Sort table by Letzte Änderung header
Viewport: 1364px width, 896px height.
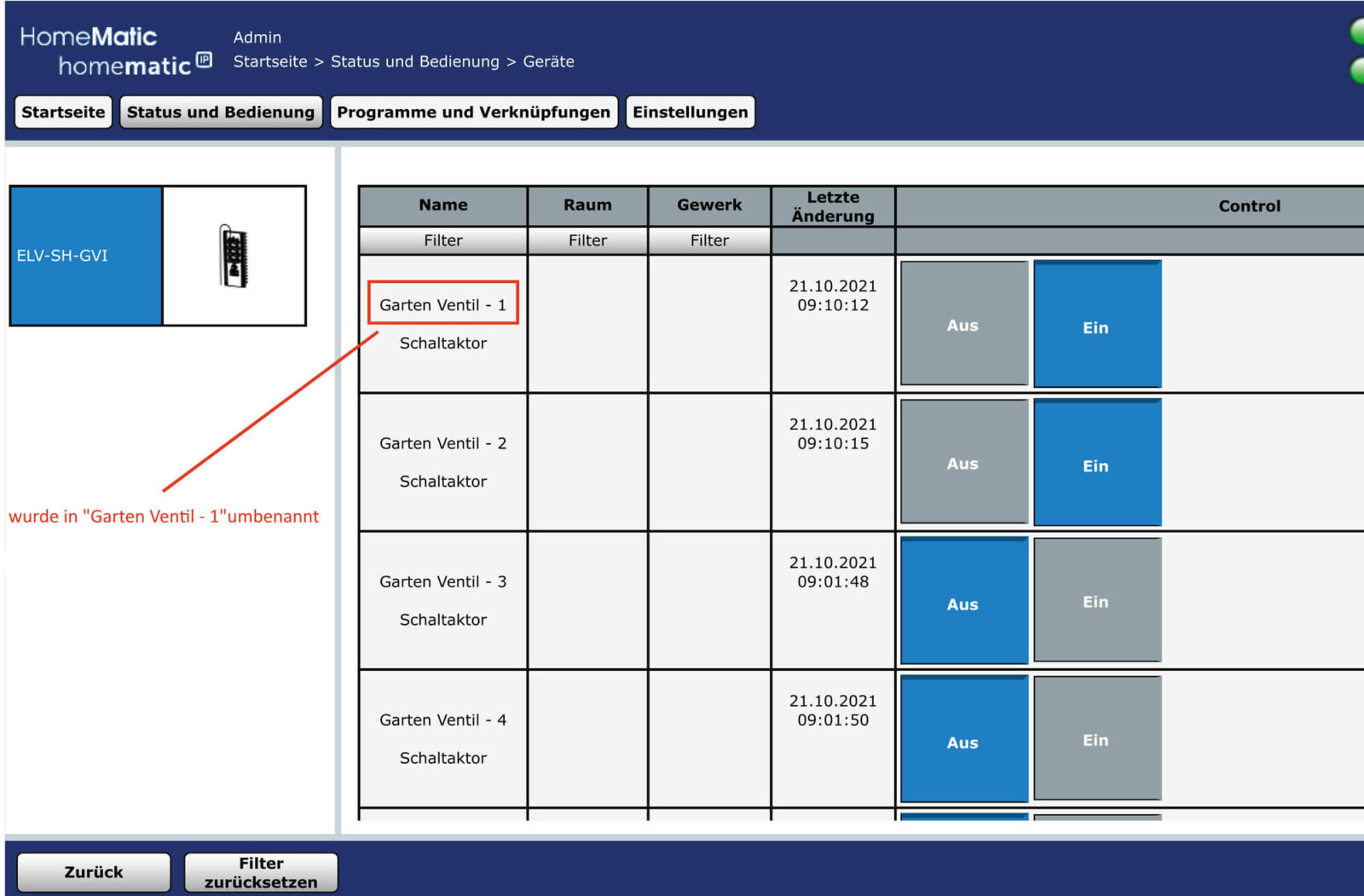tap(832, 206)
